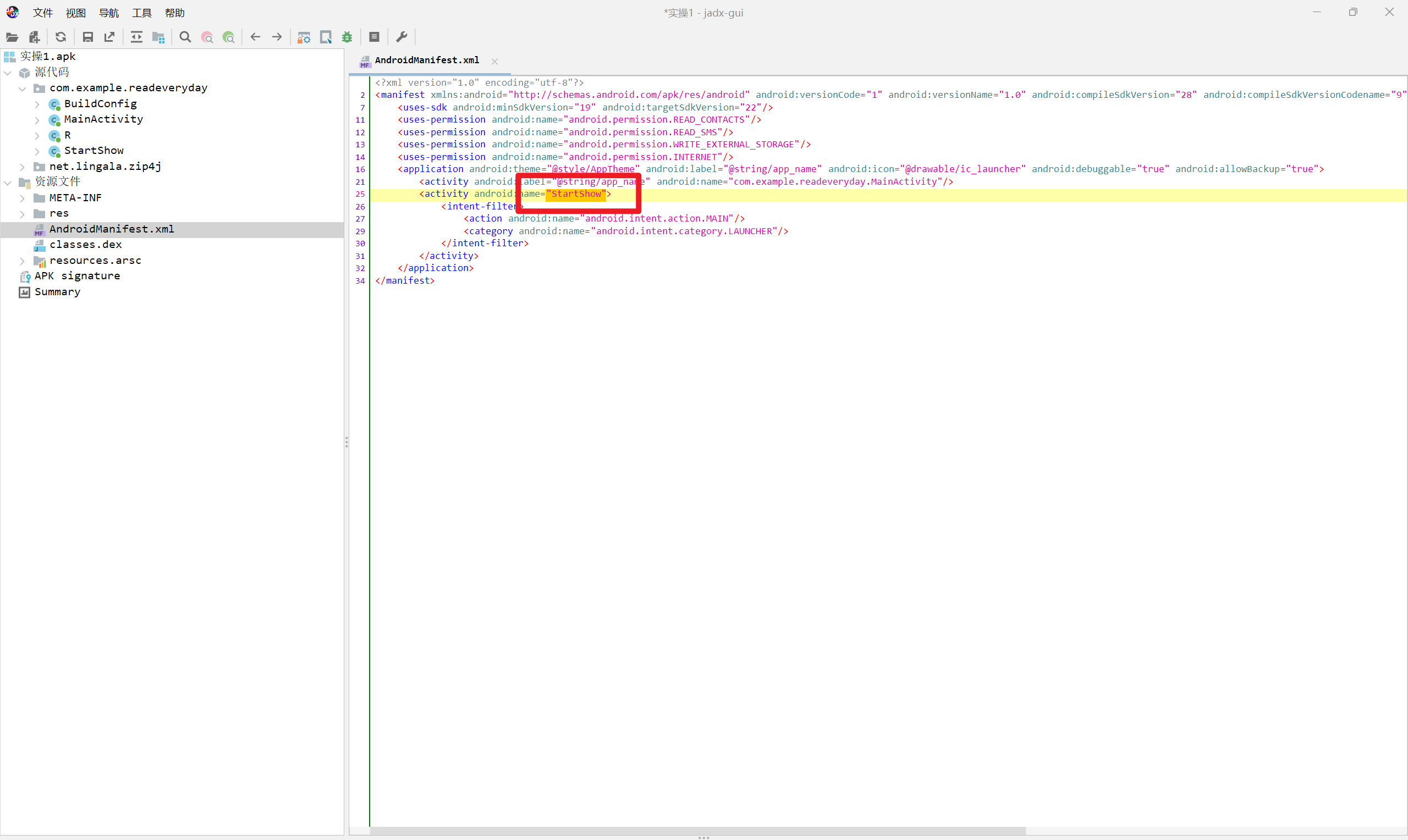Image resolution: width=1408 pixels, height=840 pixels.
Task: Expand the MainActivity class node
Action: click(x=37, y=119)
